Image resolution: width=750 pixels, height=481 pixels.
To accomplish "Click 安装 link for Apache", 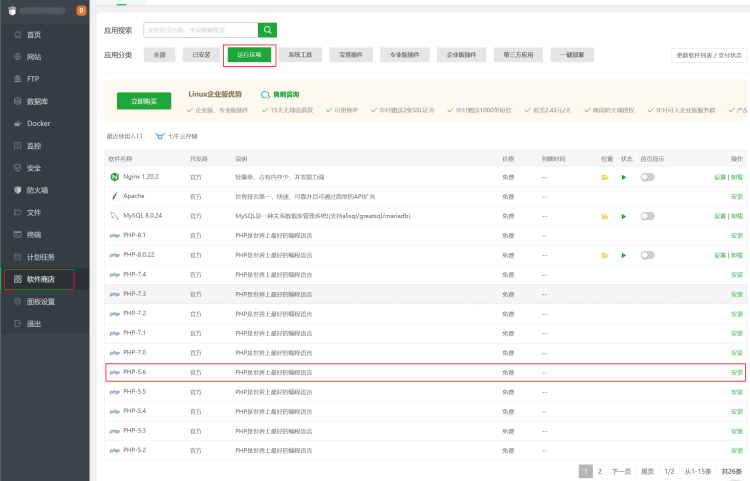I will 737,197.
